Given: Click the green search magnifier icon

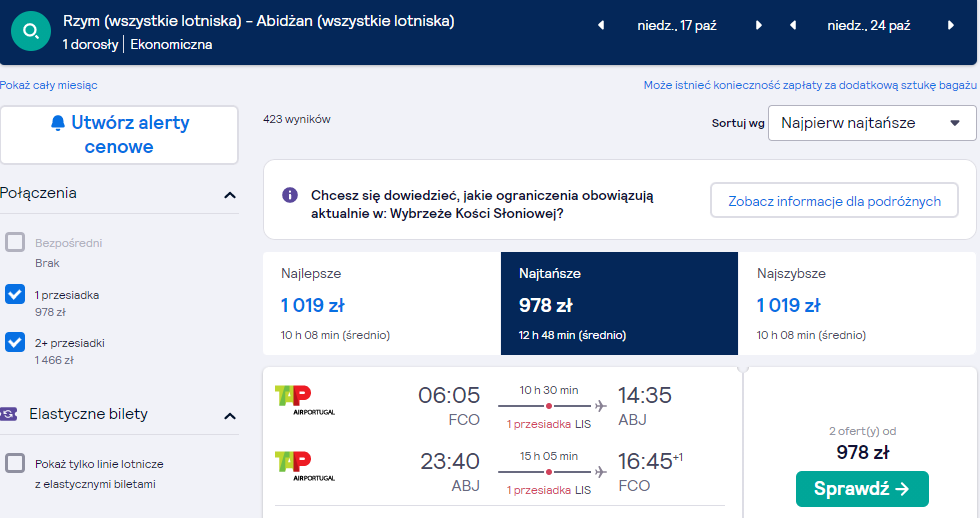Looking at the screenshot, I should [31, 31].
